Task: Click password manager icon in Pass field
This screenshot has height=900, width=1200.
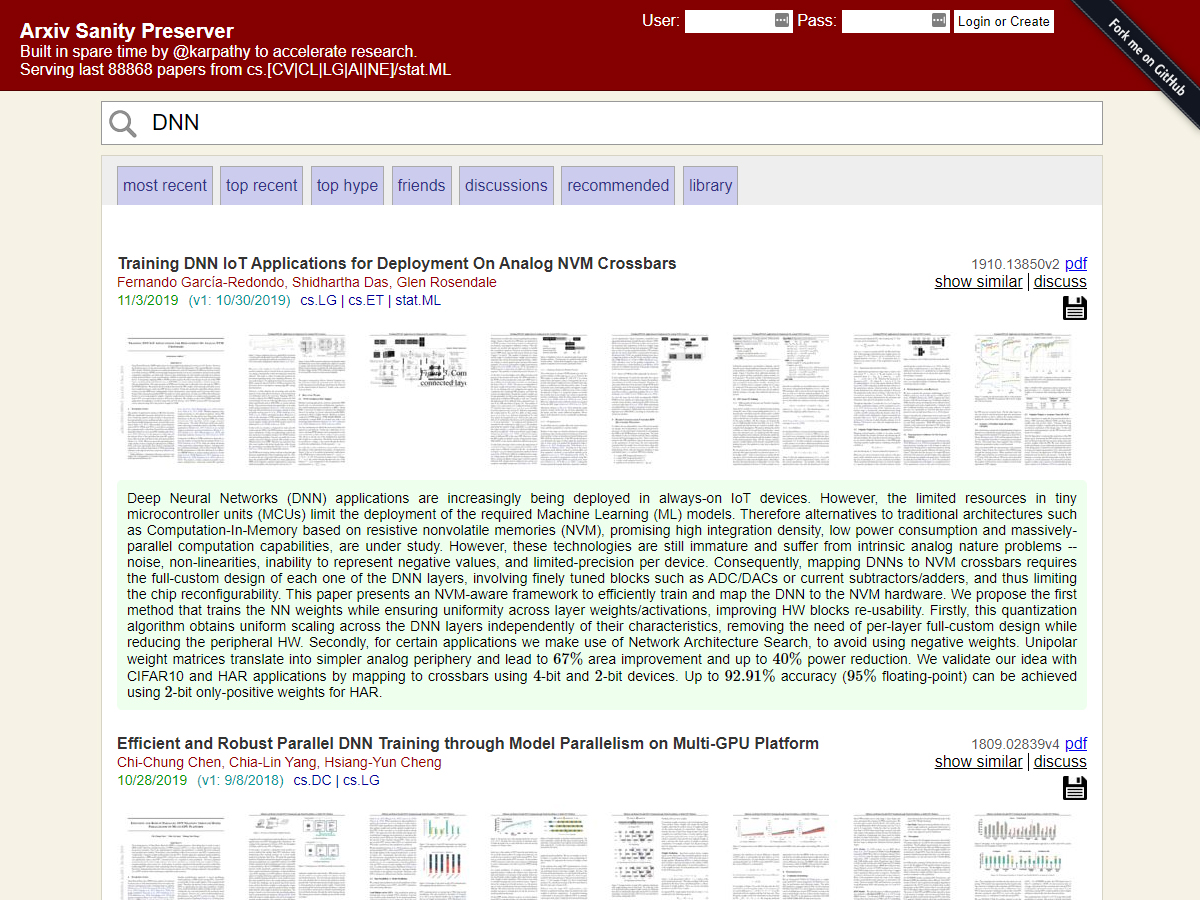Action: click(938, 21)
